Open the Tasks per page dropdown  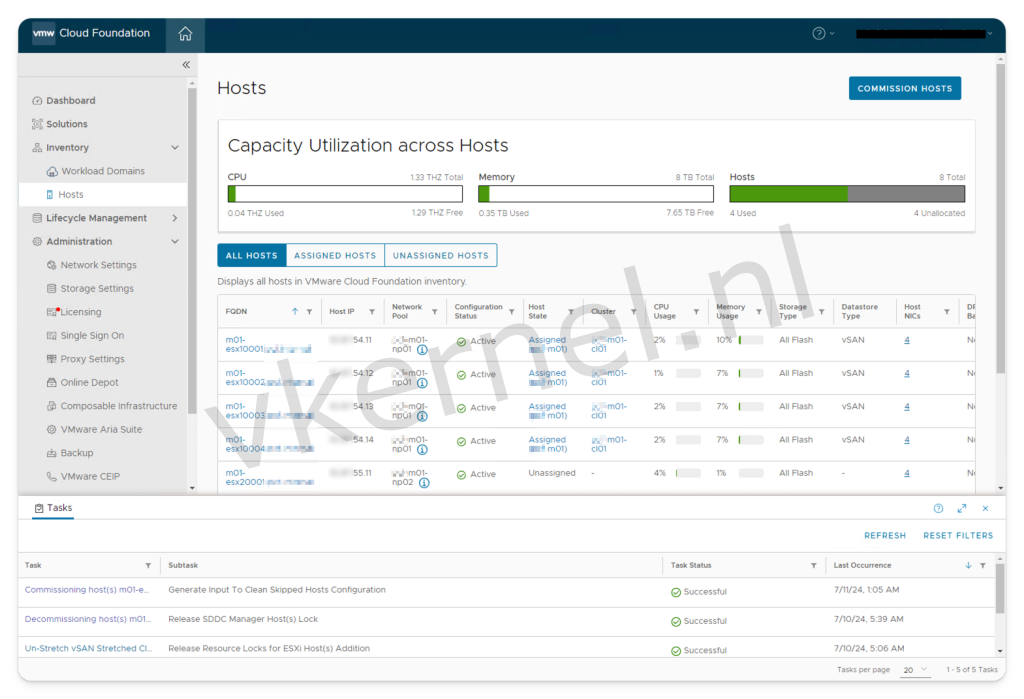(915, 670)
